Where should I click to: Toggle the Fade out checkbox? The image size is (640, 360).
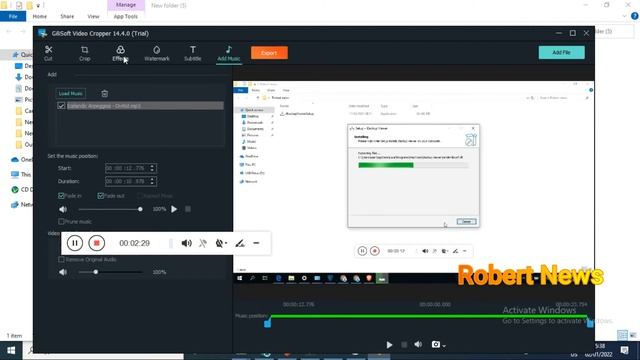click(x=100, y=196)
